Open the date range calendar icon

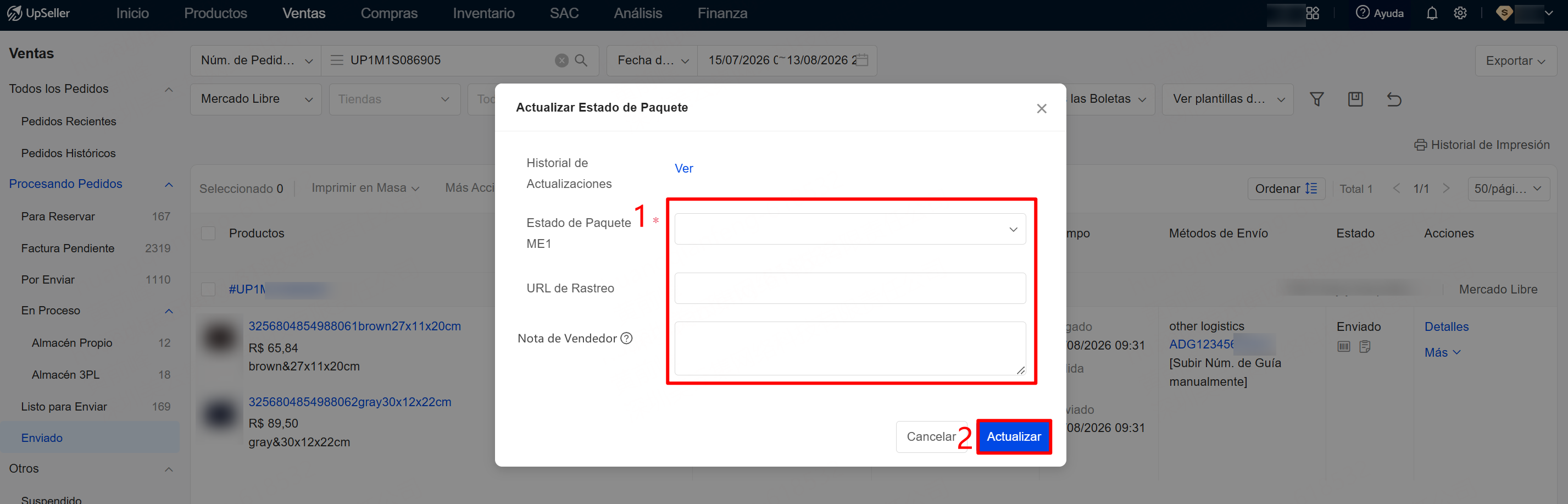click(863, 60)
